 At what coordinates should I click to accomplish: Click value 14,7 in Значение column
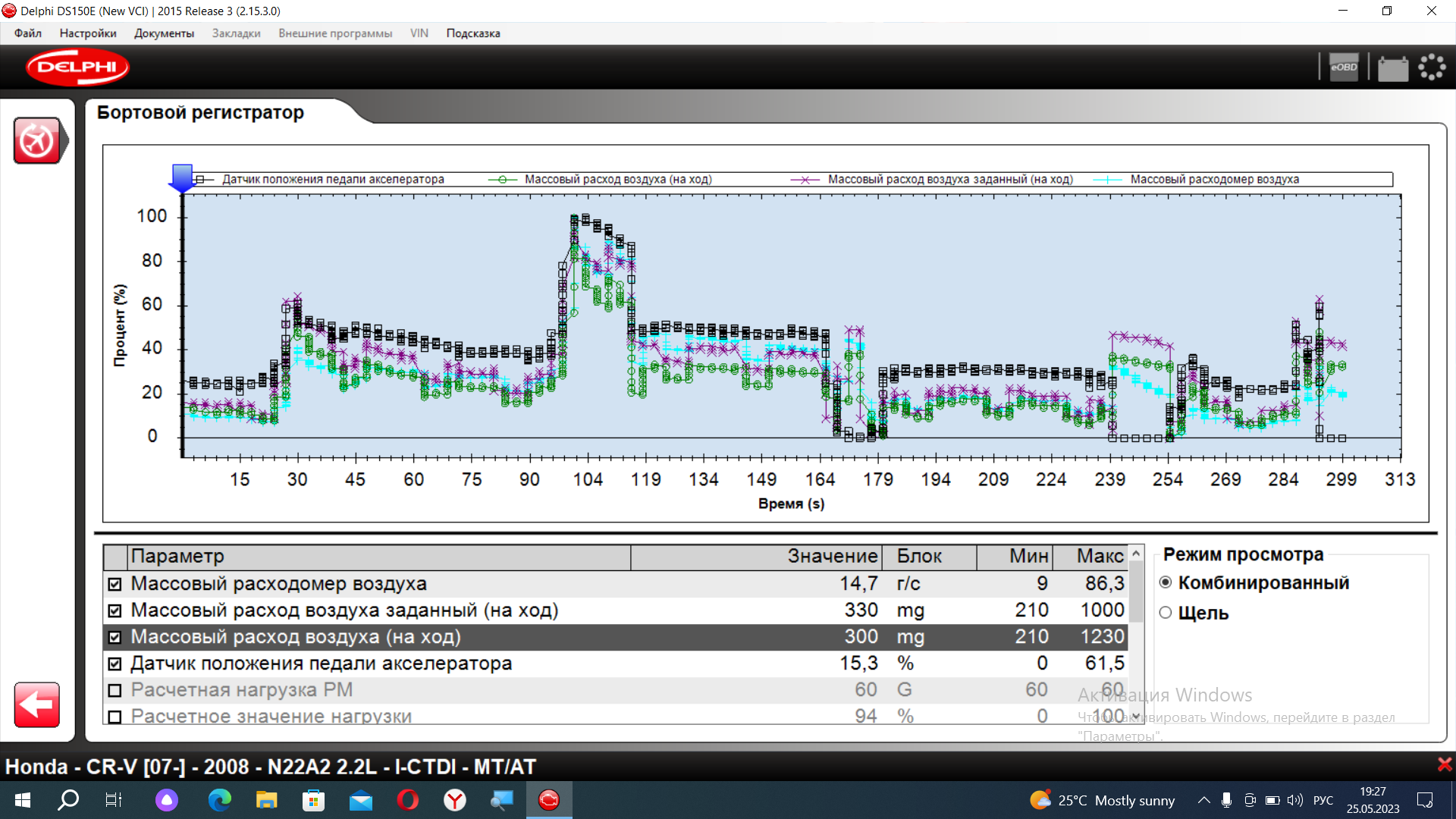[x=858, y=584]
